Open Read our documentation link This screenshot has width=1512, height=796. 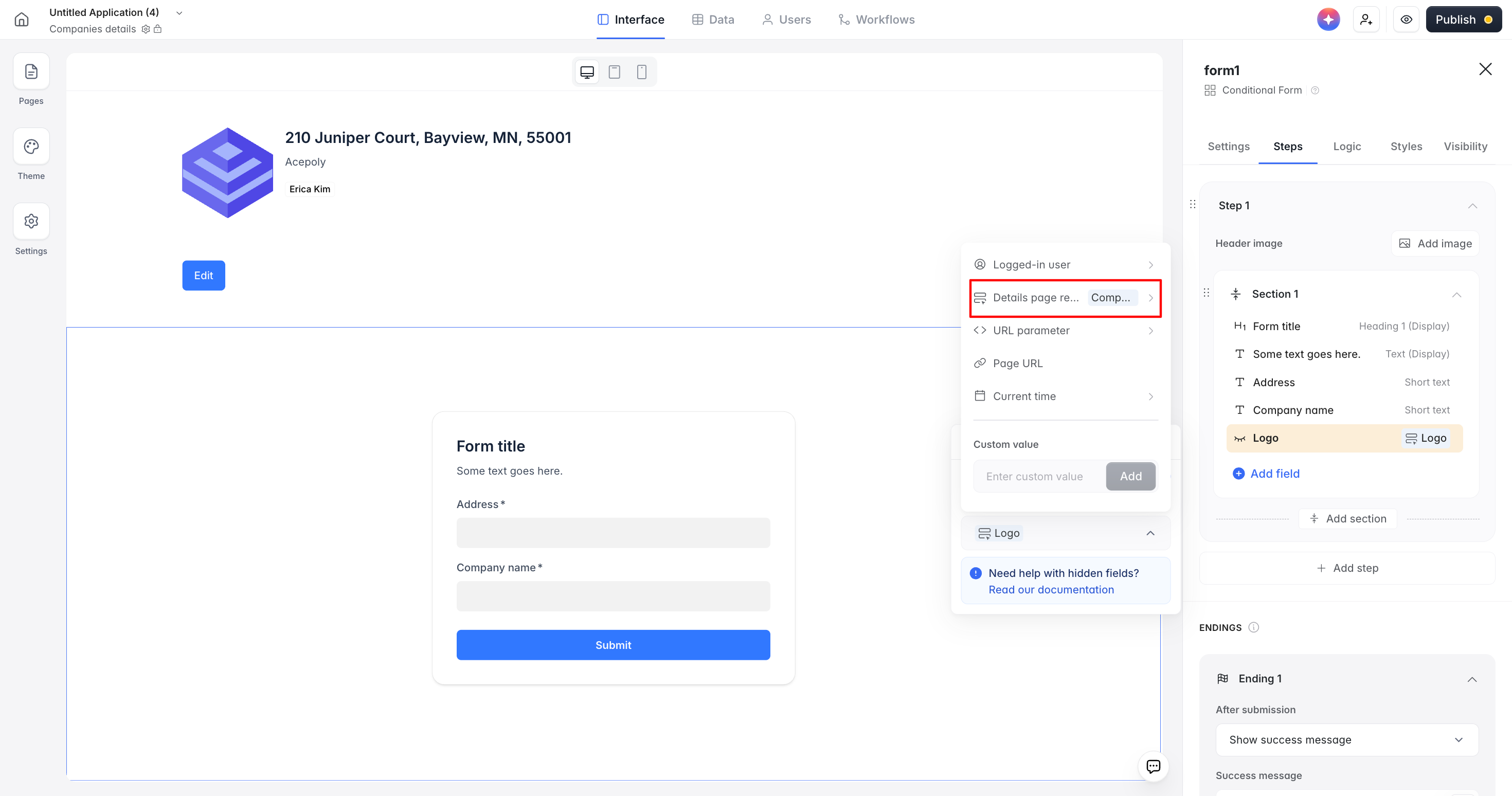tap(1051, 589)
